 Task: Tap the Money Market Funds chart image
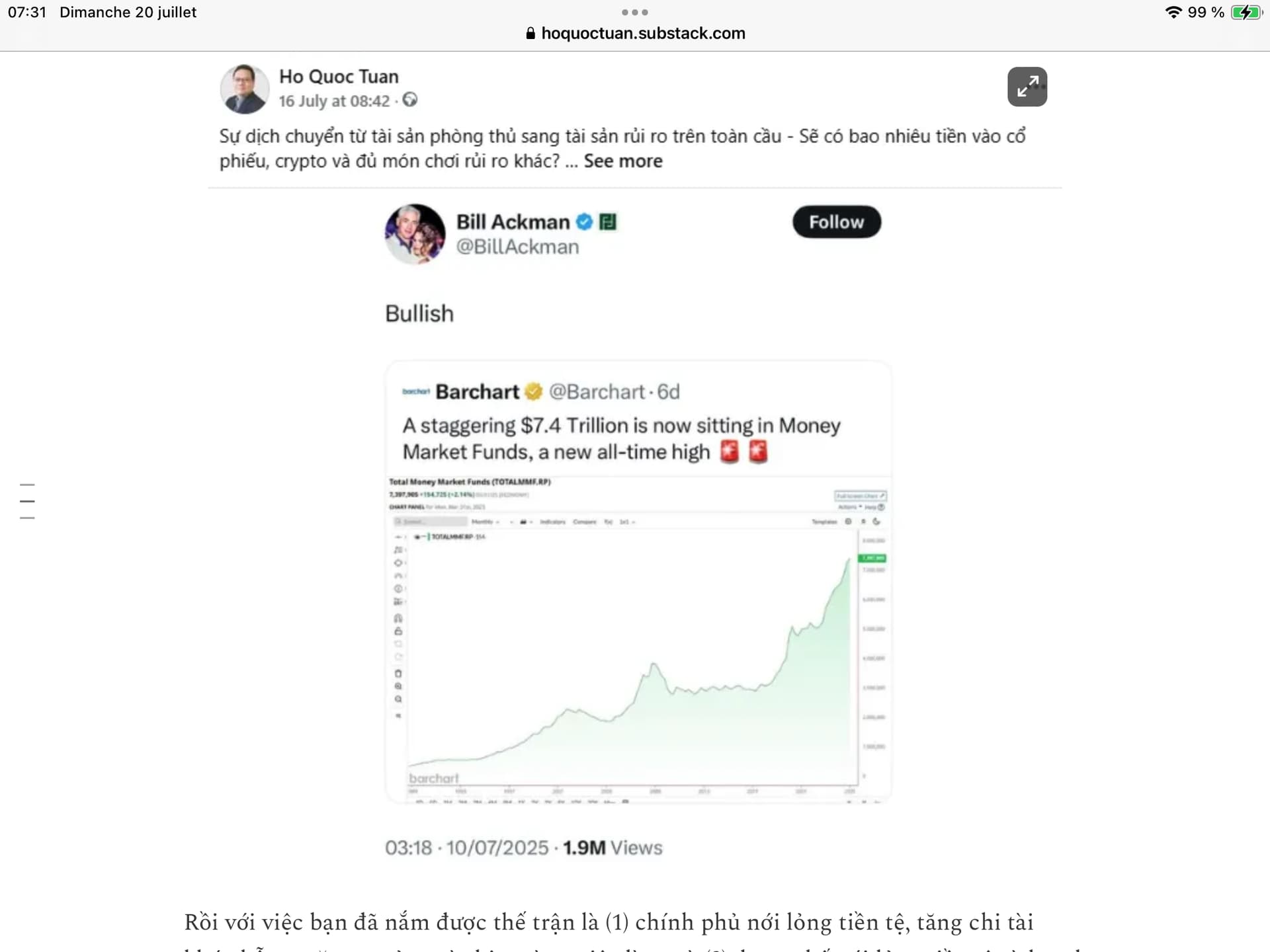tap(638, 638)
